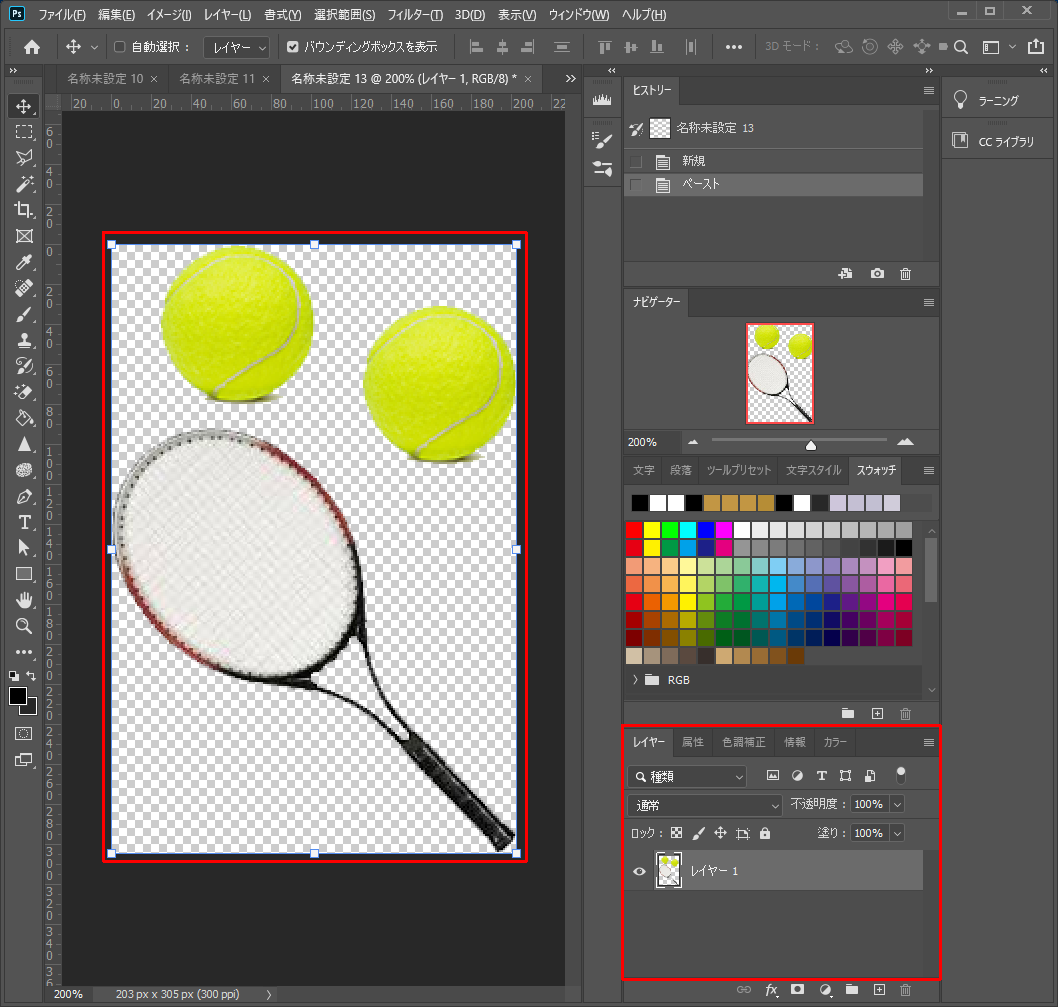Select the Clone Stamp tool
Screen dimensions: 1058x1007
click(24, 340)
